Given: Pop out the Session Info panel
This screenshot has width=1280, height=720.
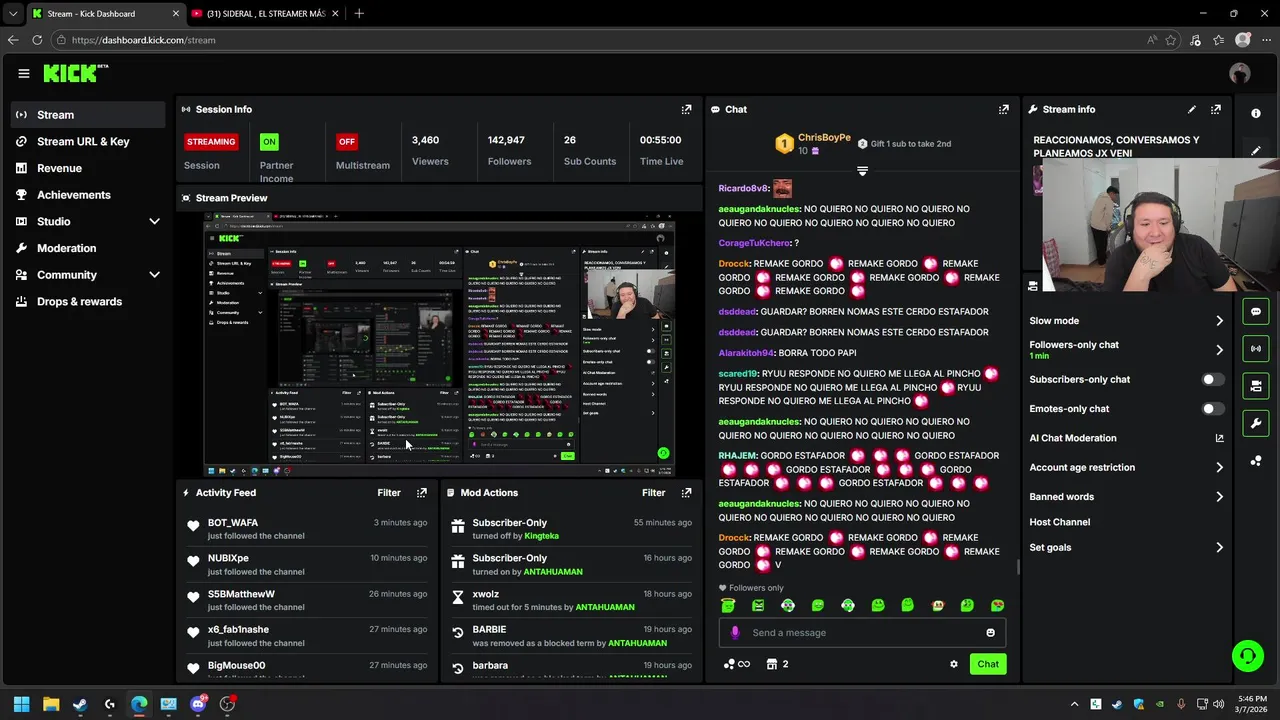Looking at the screenshot, I should pyautogui.click(x=686, y=109).
